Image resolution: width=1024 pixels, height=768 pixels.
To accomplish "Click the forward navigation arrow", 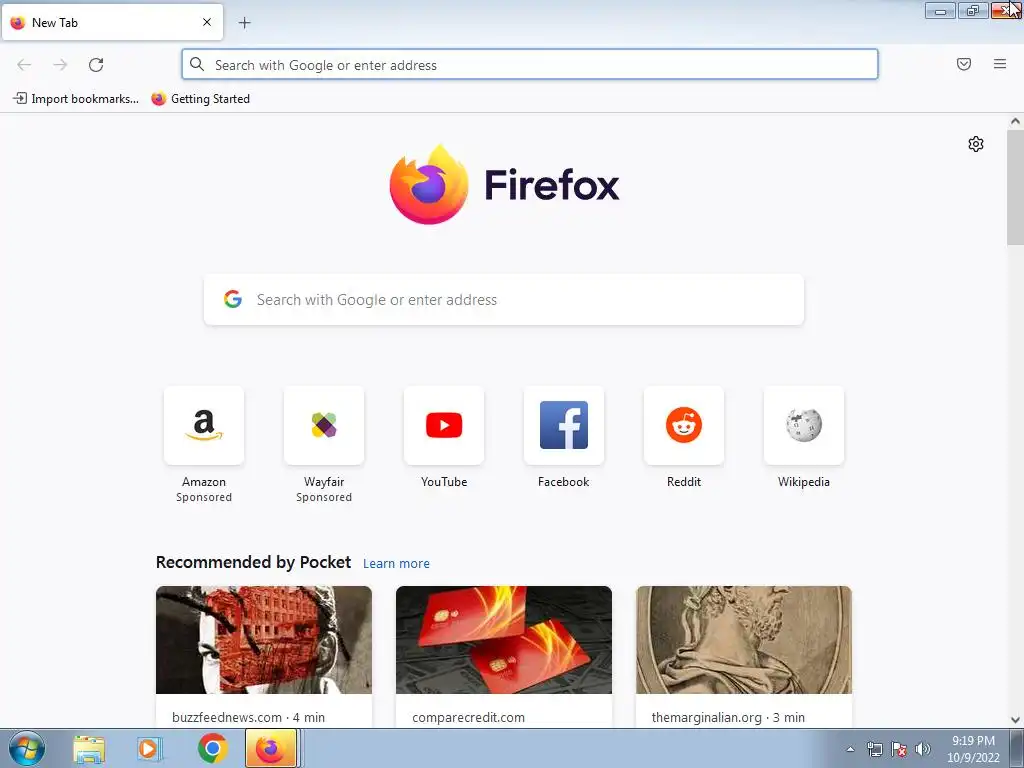I will point(60,65).
